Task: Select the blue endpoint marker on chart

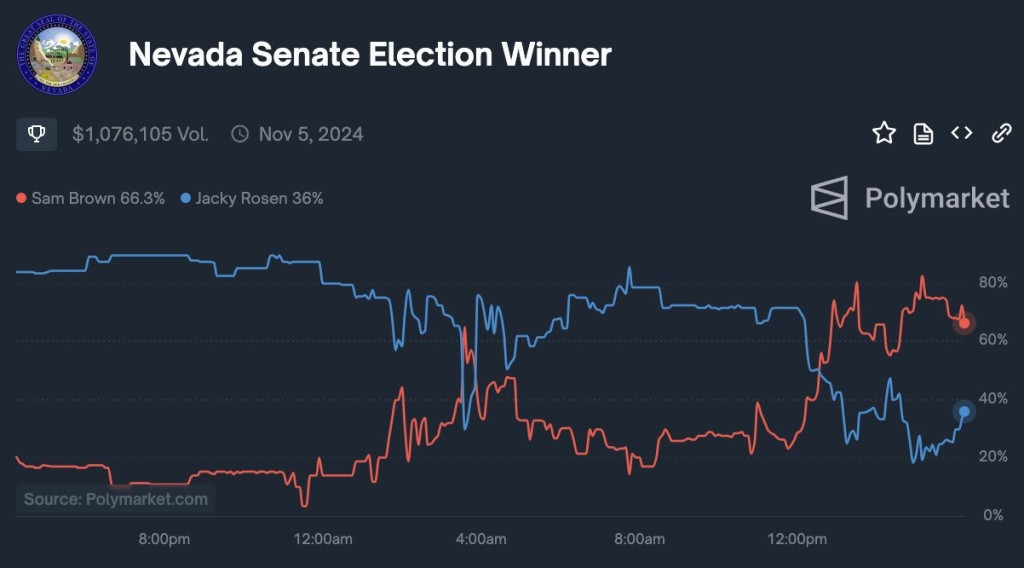Action: [x=964, y=412]
